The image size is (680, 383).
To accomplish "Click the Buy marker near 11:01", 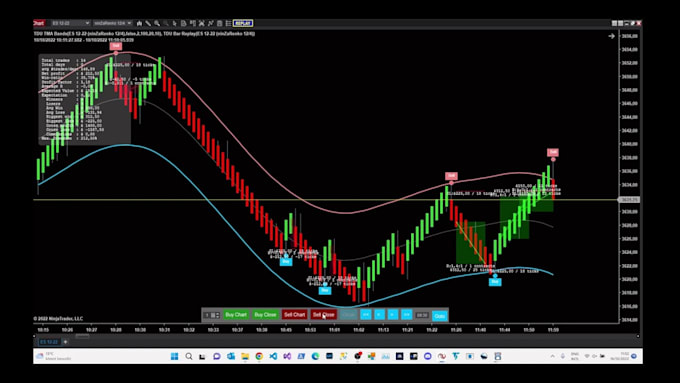I will [325, 290].
